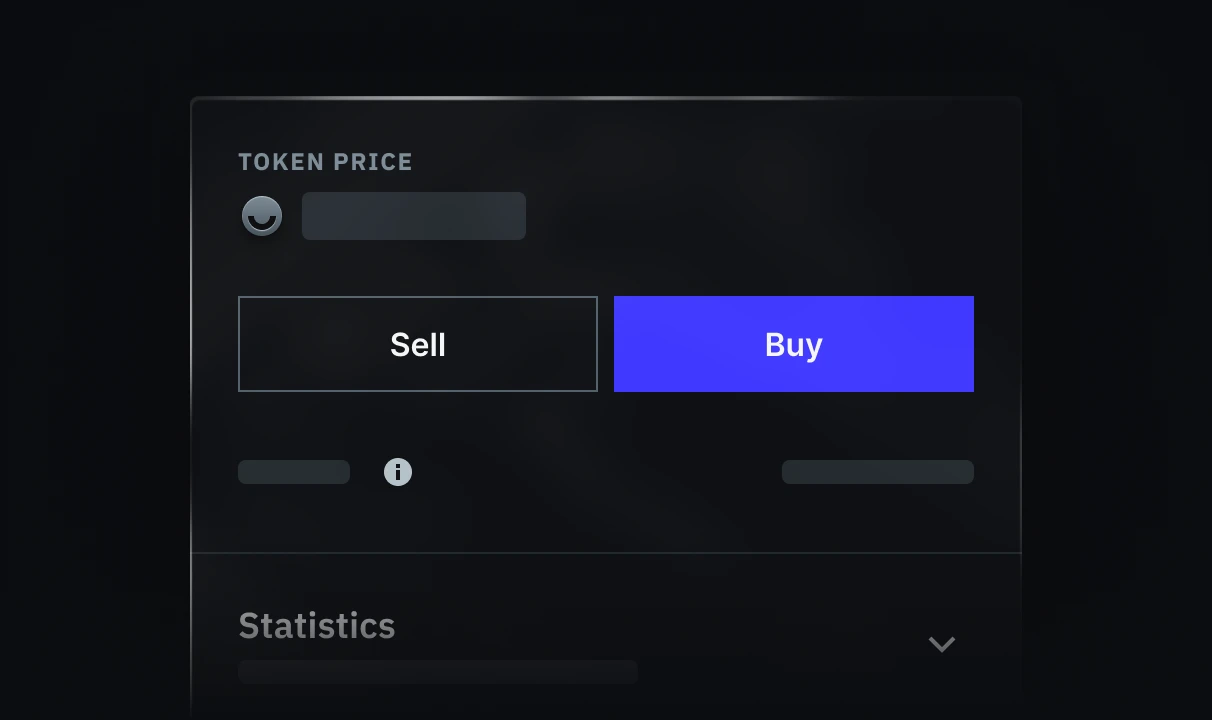Open the tooltip via the circular info icon

click(398, 471)
